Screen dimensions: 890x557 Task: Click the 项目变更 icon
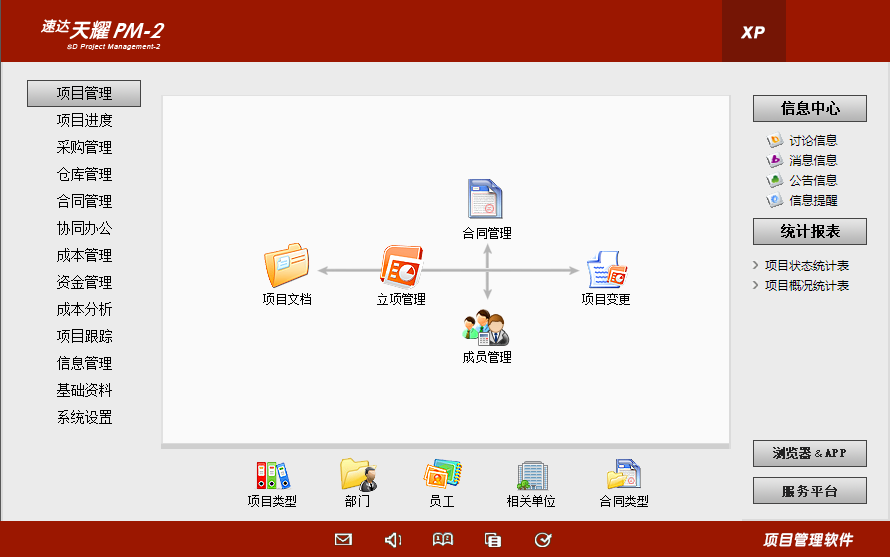(x=606, y=269)
